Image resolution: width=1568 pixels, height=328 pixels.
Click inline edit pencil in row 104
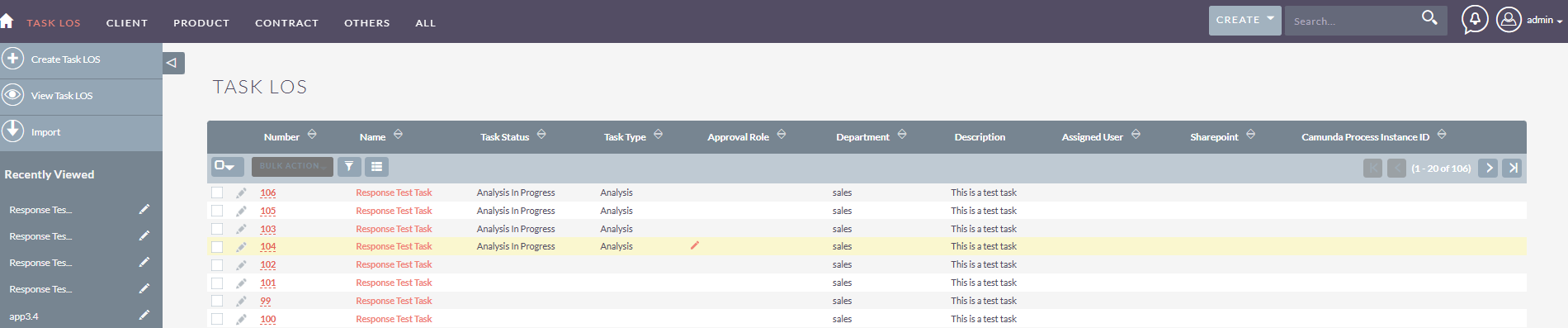coord(695,245)
